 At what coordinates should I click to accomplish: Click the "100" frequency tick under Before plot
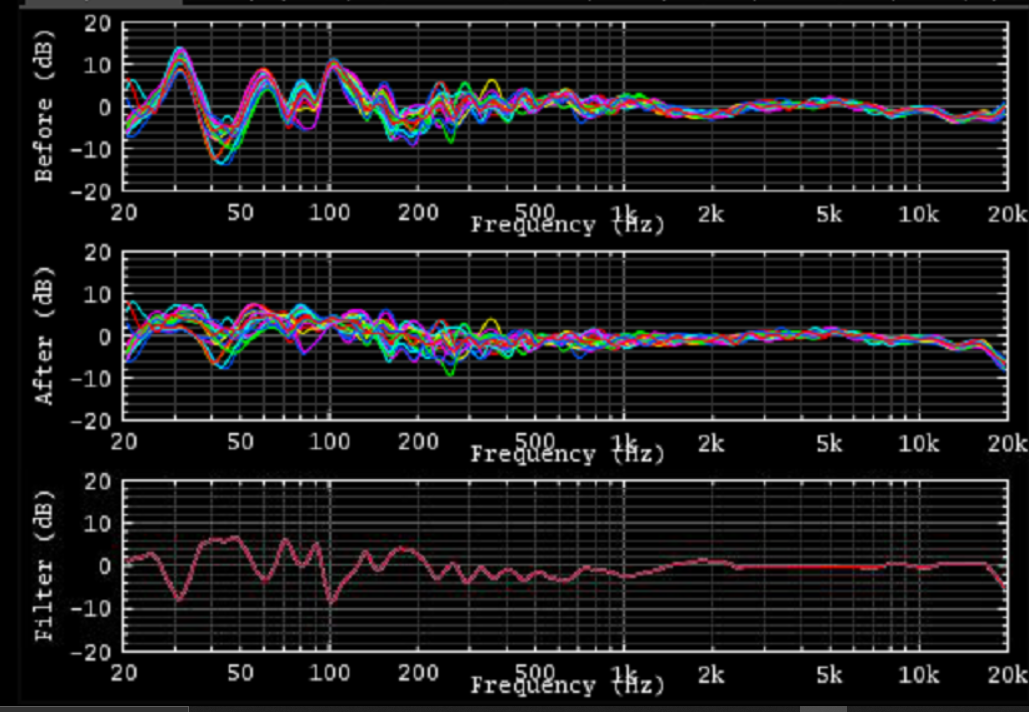[329, 213]
